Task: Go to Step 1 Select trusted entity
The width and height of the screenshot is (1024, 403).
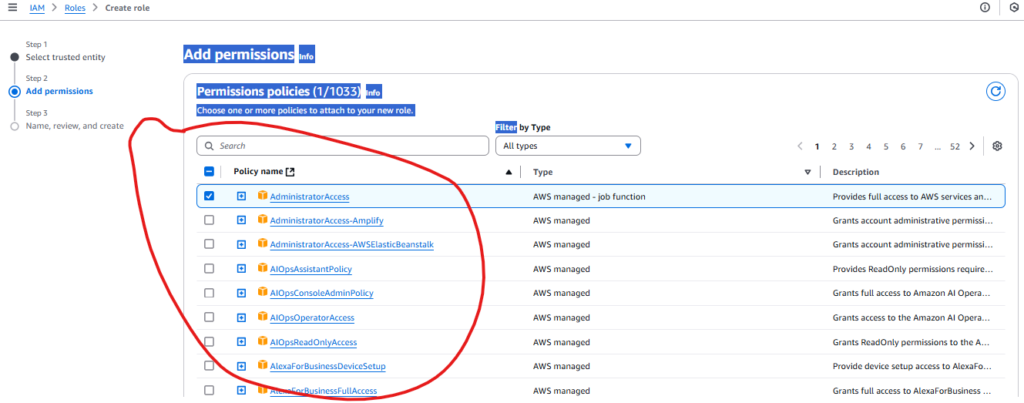Action: point(65,57)
